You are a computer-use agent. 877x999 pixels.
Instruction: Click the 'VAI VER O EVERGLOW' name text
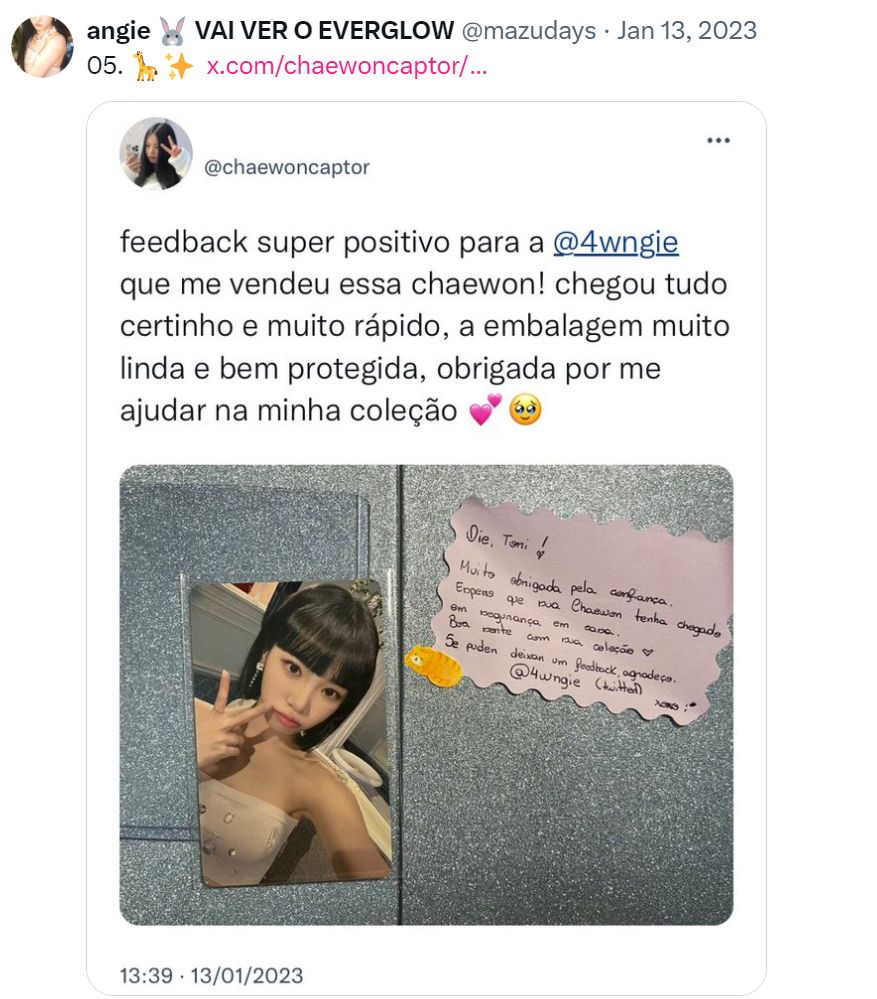point(324,30)
